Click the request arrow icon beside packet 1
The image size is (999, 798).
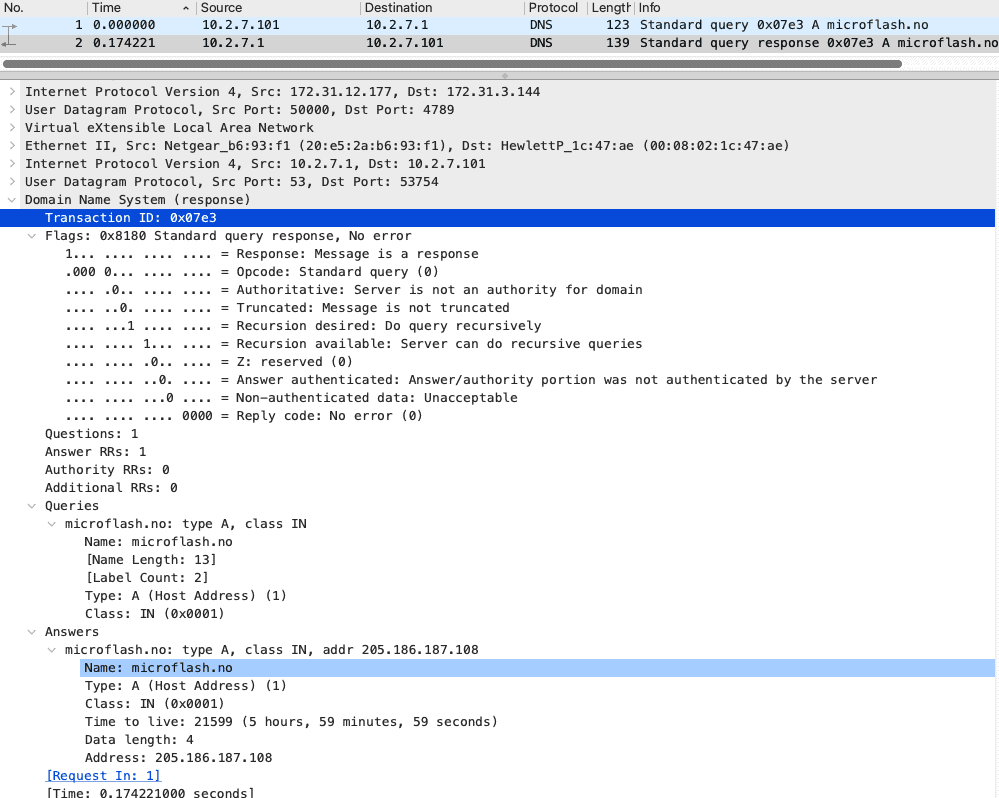pos(7,24)
